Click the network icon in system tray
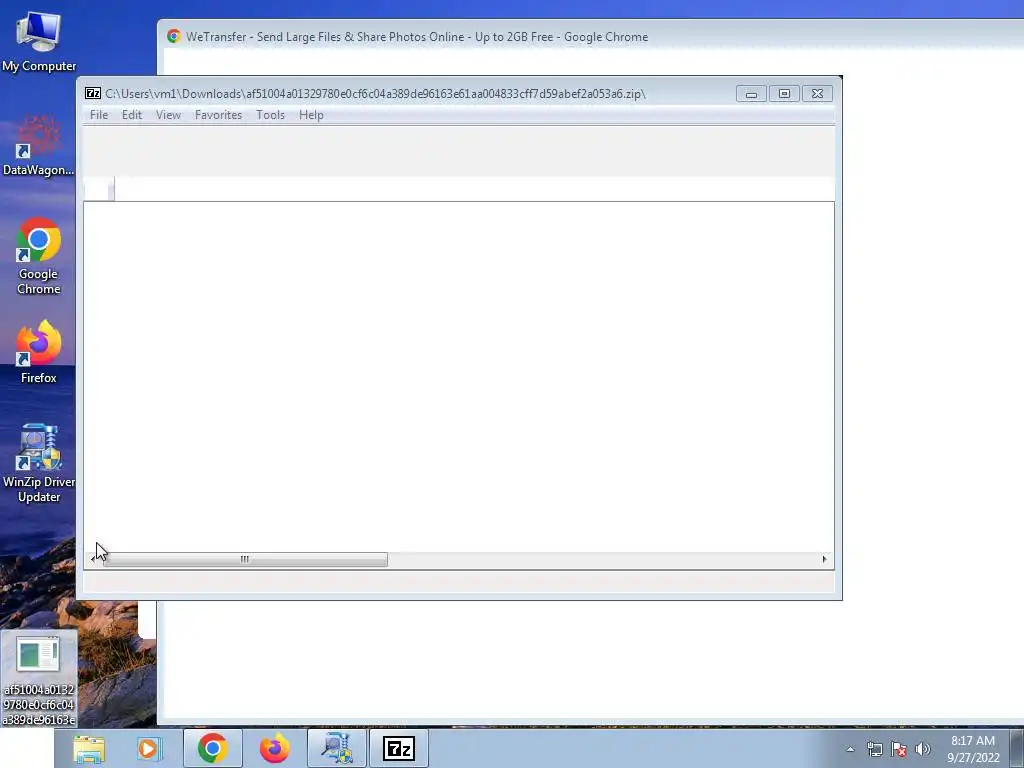Screen dimensions: 1024x768 pyautogui.click(x=874, y=749)
